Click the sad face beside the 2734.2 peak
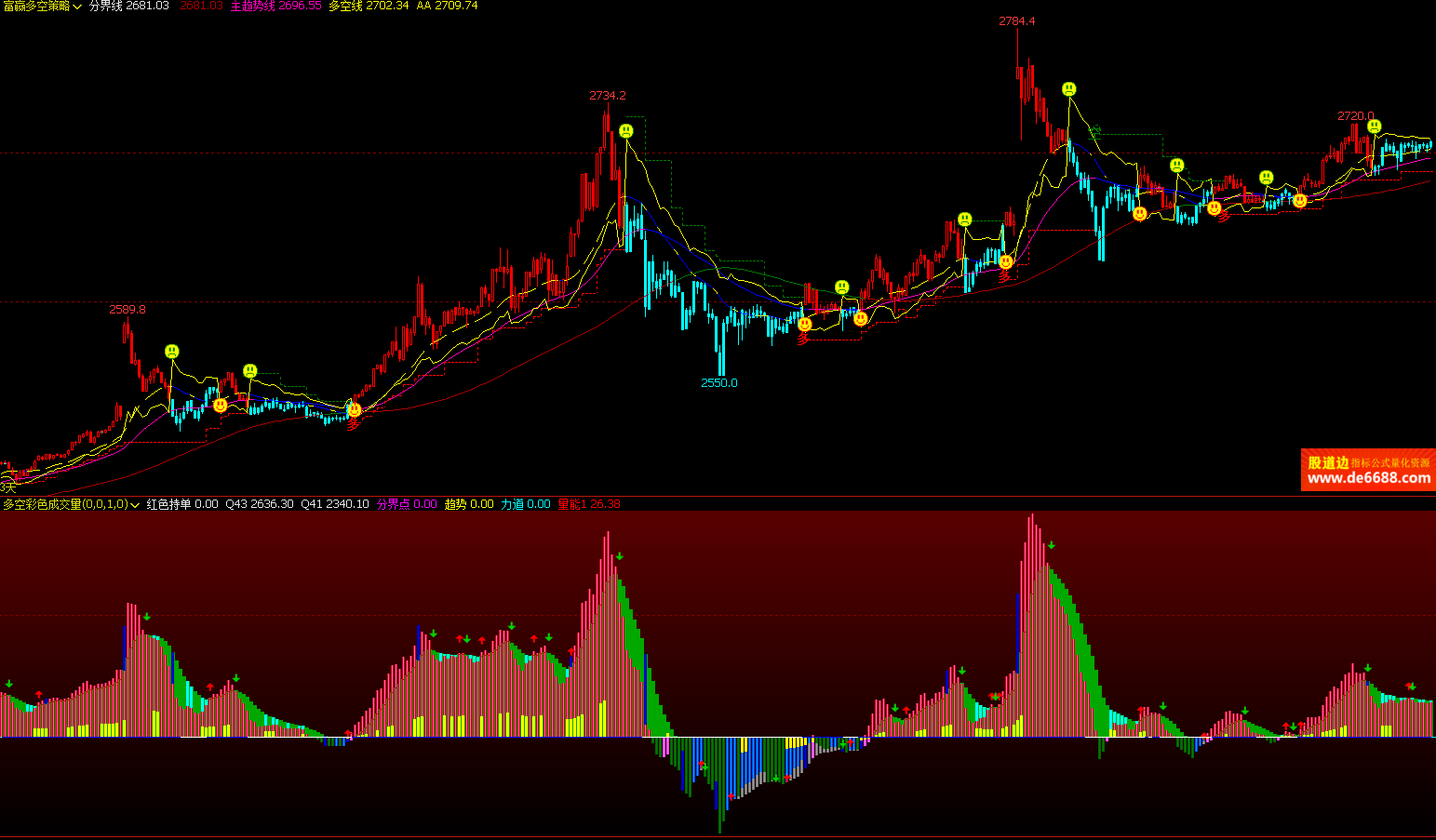Image resolution: width=1436 pixels, height=840 pixels. coord(626,131)
